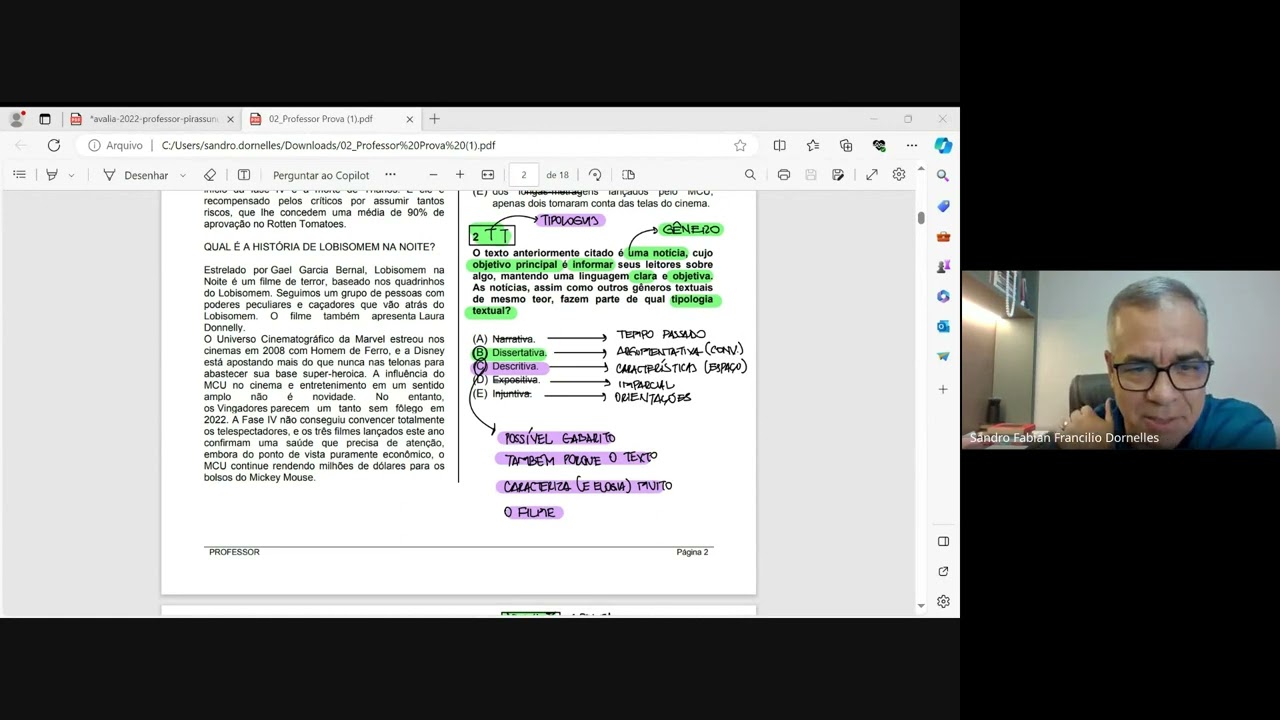Toggle the sidebar panel visibility

[x=943, y=541]
